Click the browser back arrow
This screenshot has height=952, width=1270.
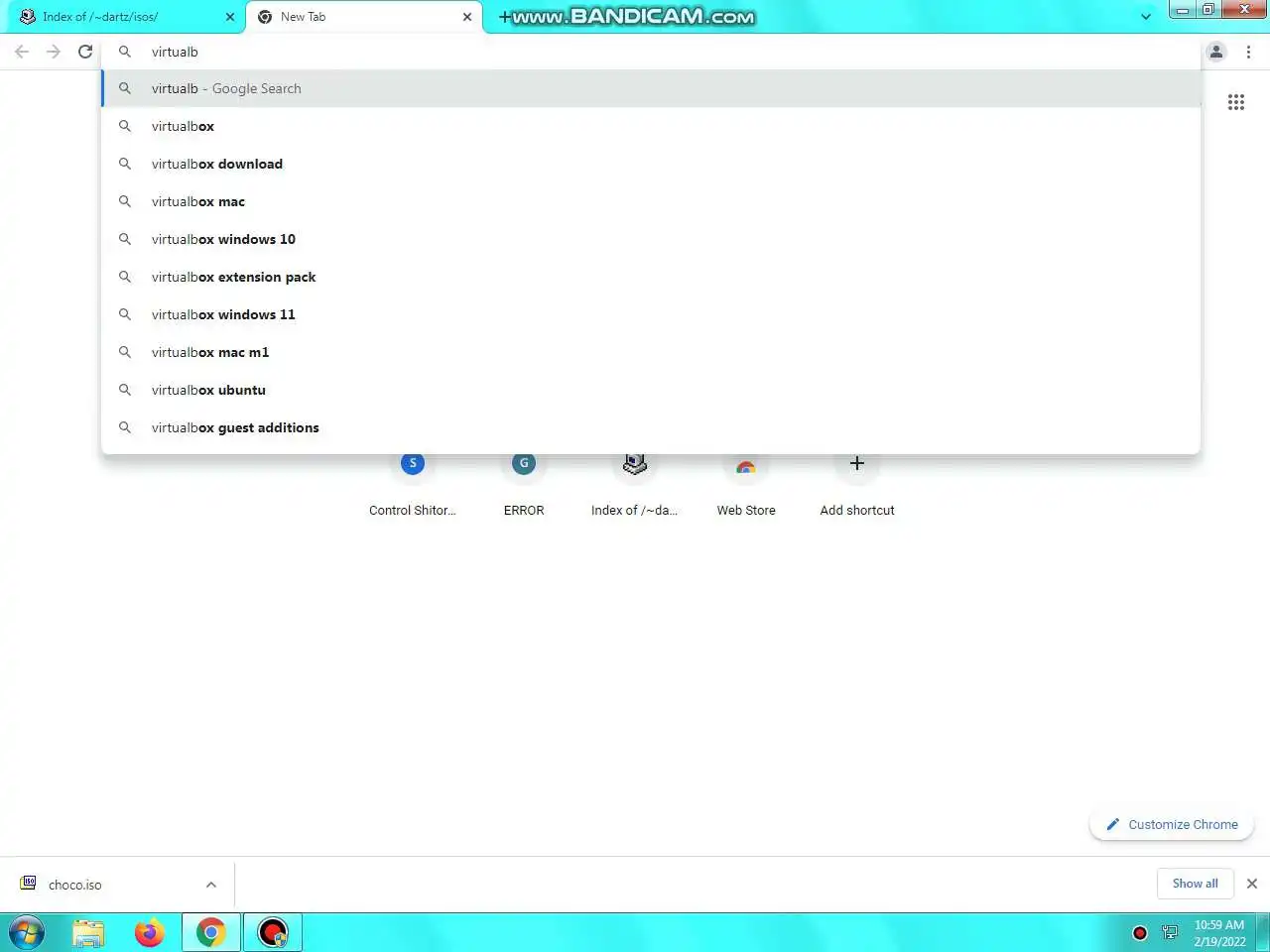click(22, 52)
